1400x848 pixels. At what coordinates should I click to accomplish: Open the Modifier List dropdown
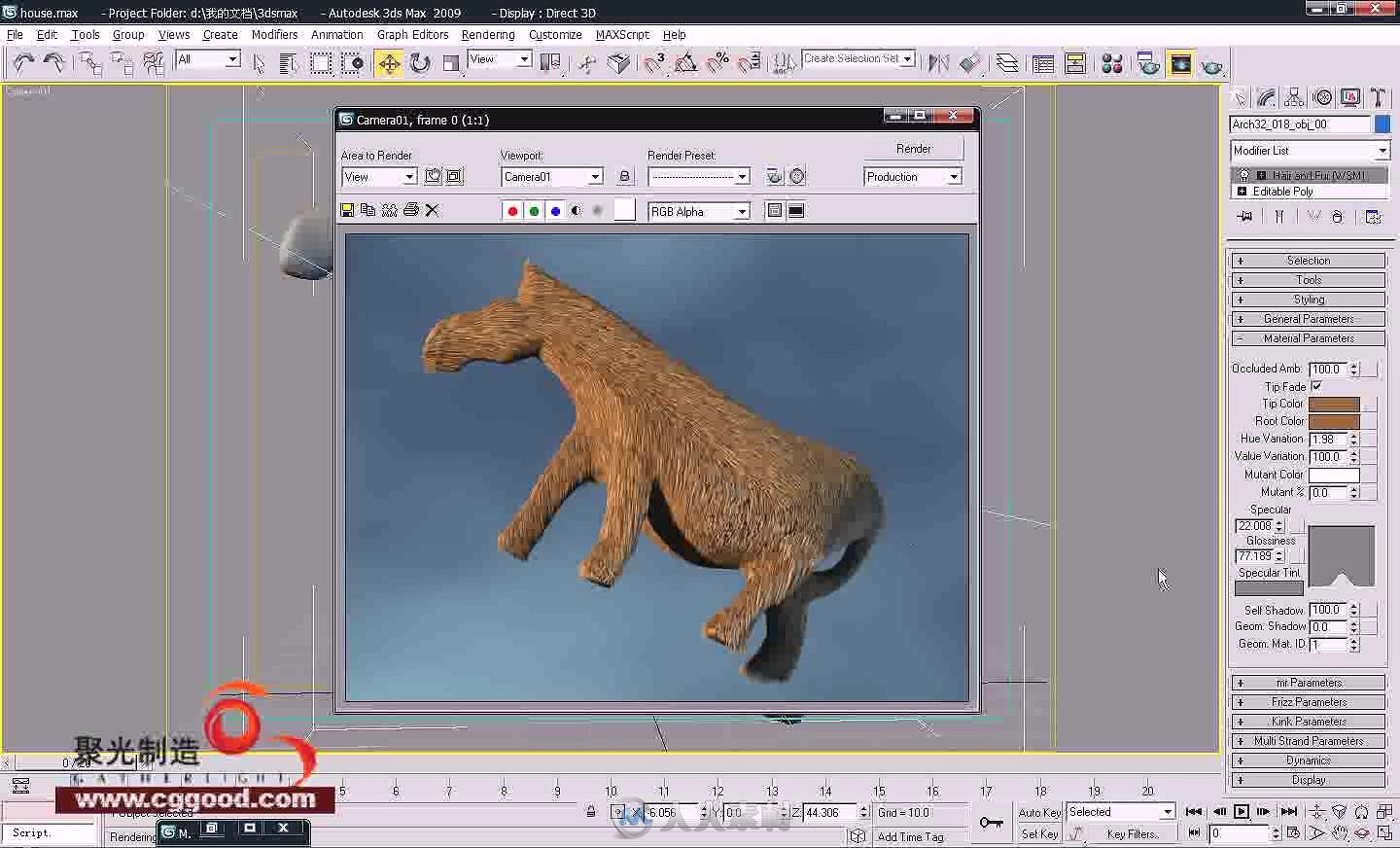coord(1310,151)
